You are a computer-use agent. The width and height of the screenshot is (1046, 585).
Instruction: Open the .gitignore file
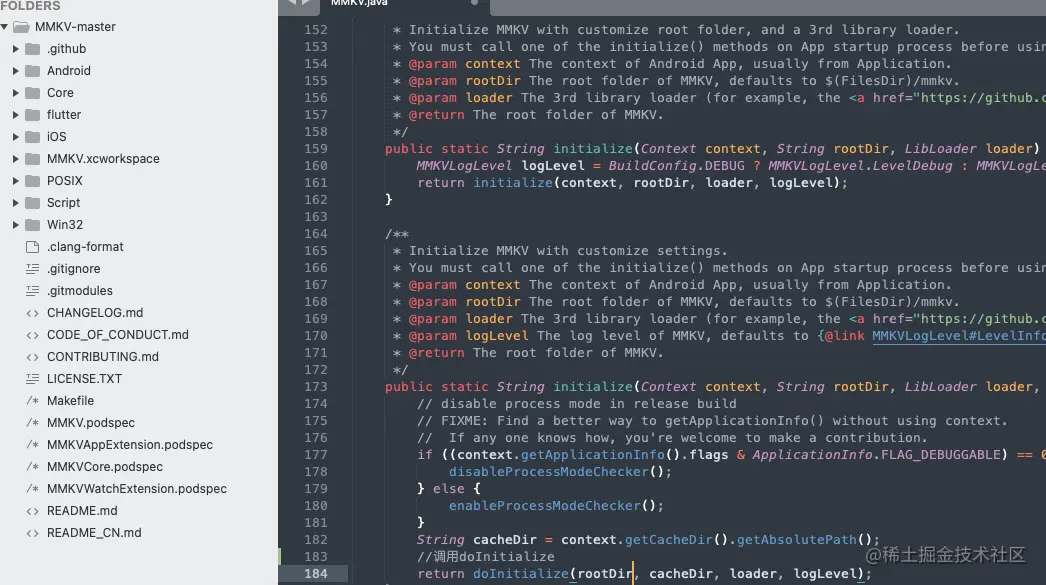(73, 269)
